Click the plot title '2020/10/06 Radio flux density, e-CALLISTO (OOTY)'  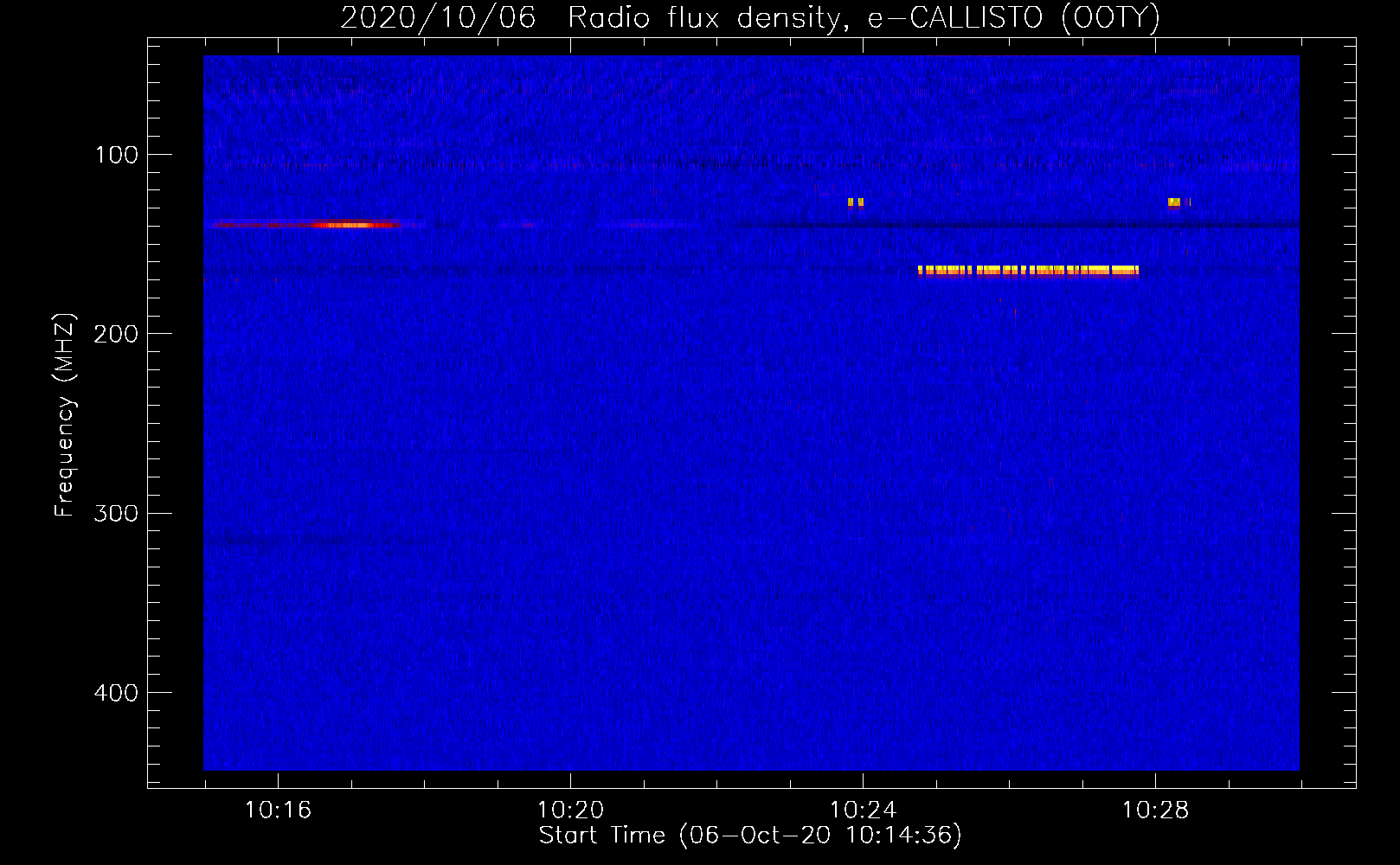(x=749, y=17)
